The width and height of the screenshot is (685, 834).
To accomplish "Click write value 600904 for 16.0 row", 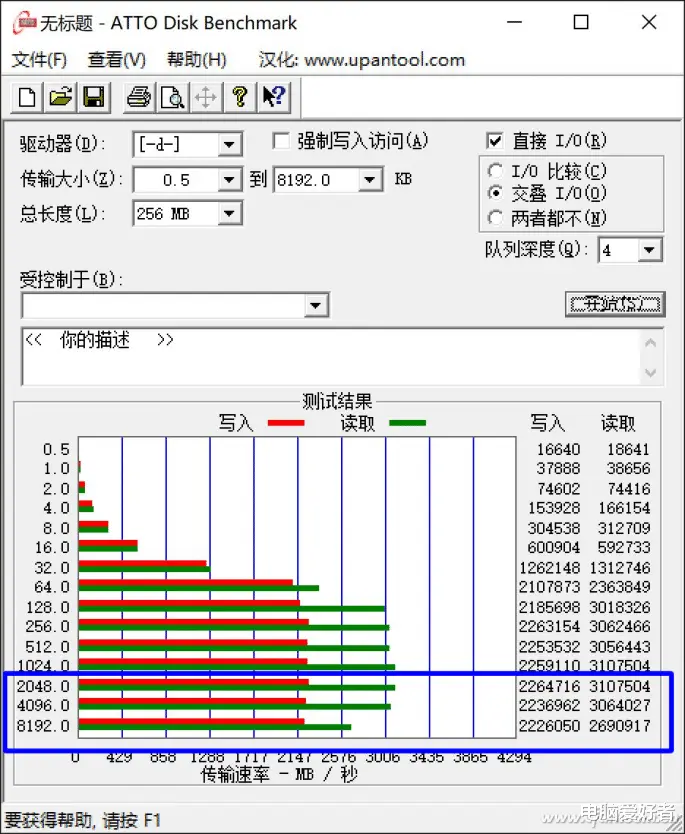I will 554,547.
